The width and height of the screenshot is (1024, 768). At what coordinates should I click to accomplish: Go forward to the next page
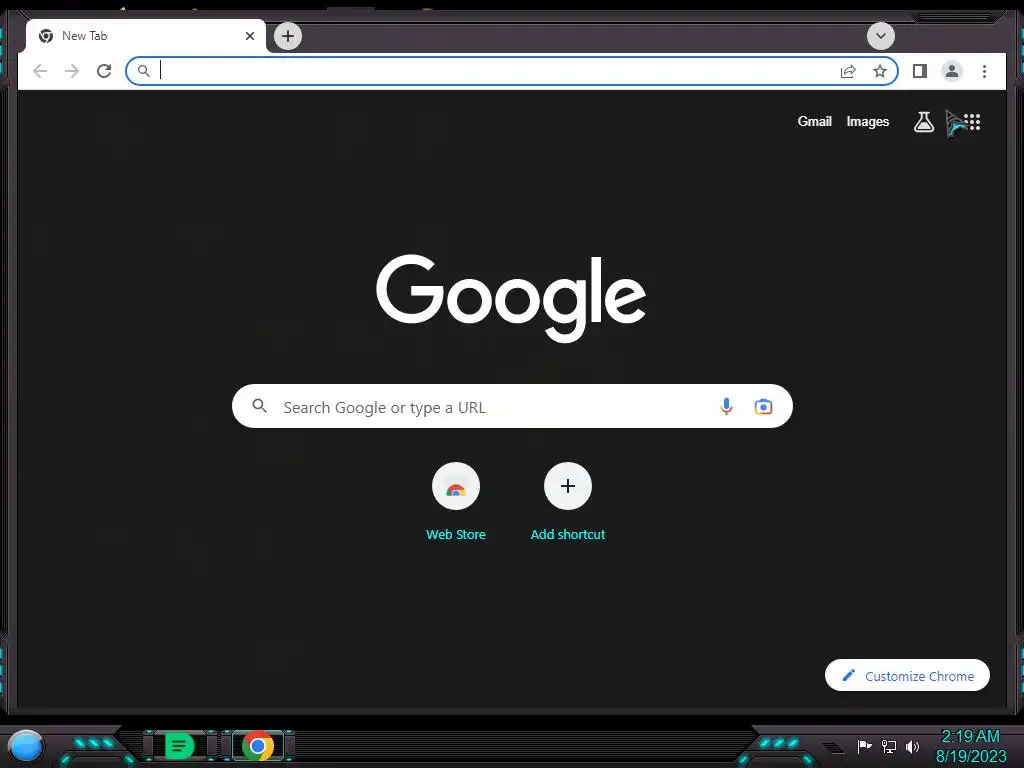tap(72, 71)
